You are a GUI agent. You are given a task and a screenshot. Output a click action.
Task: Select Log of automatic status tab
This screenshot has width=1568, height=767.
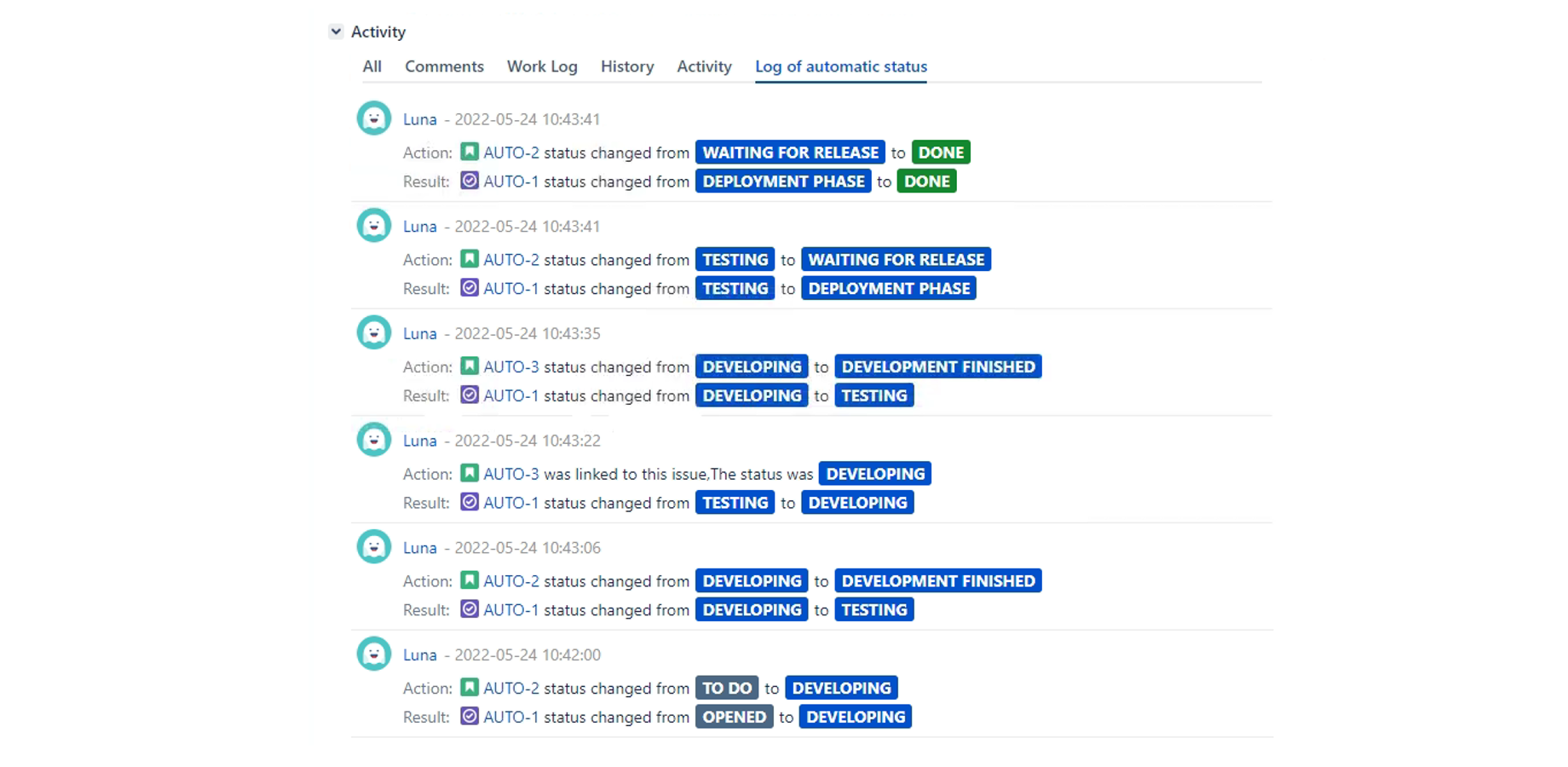click(x=841, y=66)
